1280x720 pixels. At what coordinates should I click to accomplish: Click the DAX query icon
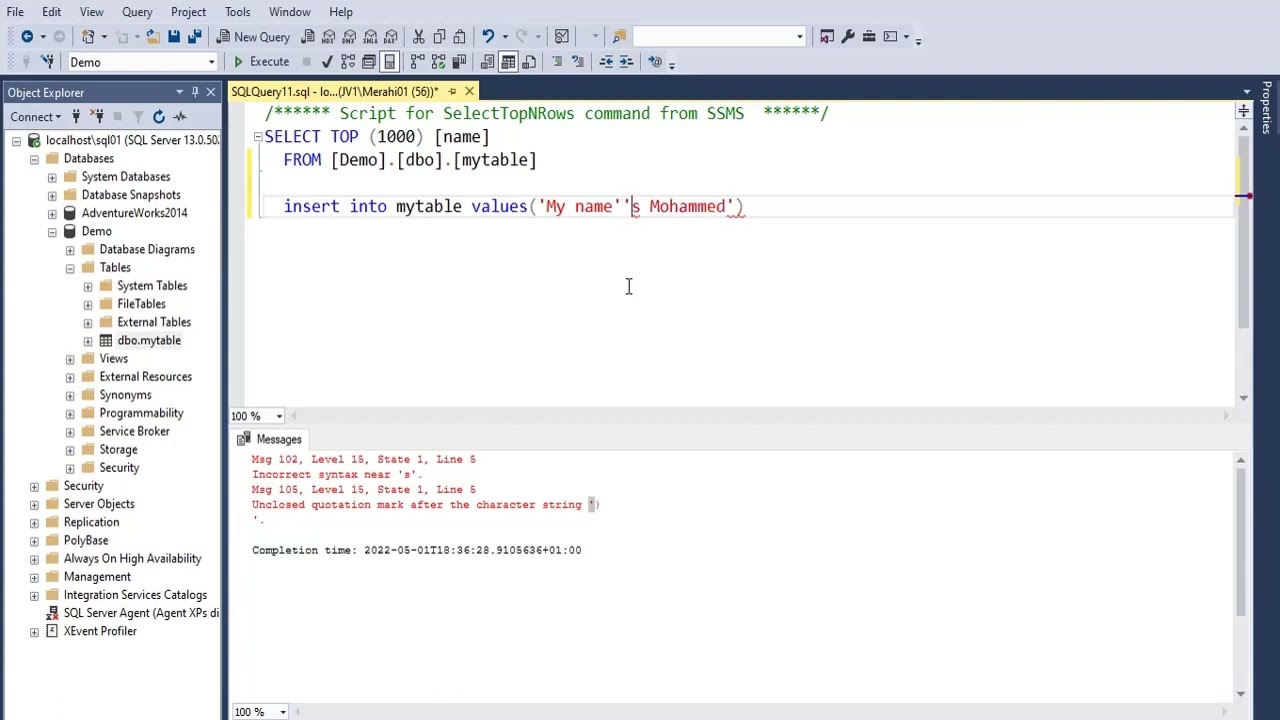[x=390, y=37]
